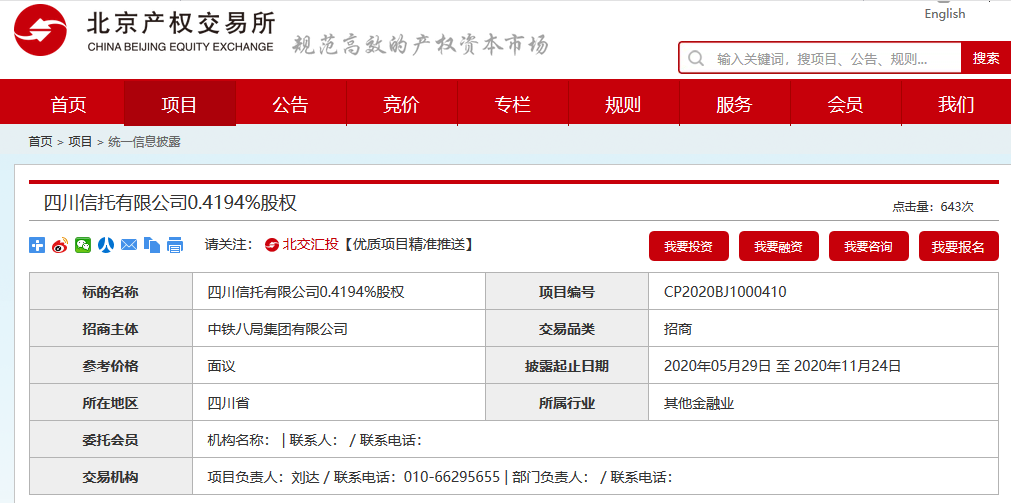Image resolution: width=1011 pixels, height=503 pixels.
Task: Click the 招商 transaction category value
Action: point(678,329)
